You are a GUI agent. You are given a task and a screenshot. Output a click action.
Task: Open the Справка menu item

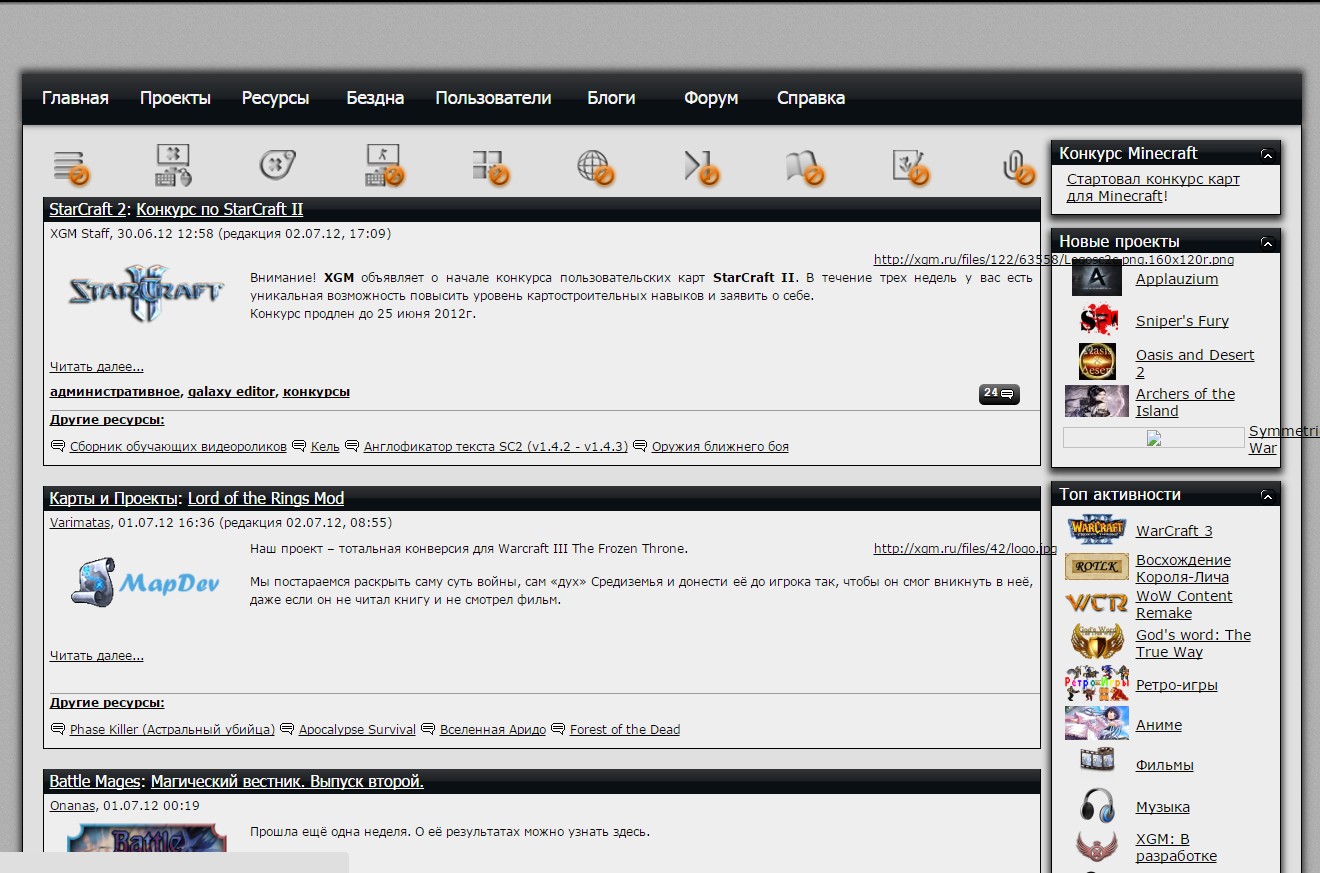point(811,98)
